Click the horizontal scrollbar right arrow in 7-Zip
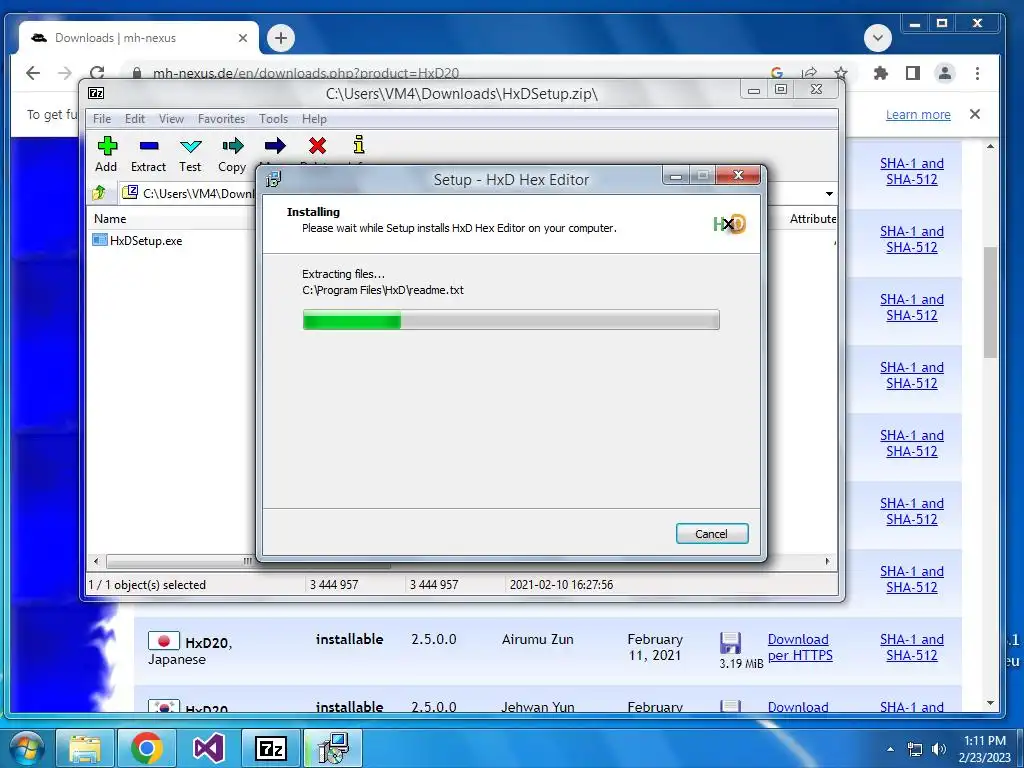 point(827,561)
